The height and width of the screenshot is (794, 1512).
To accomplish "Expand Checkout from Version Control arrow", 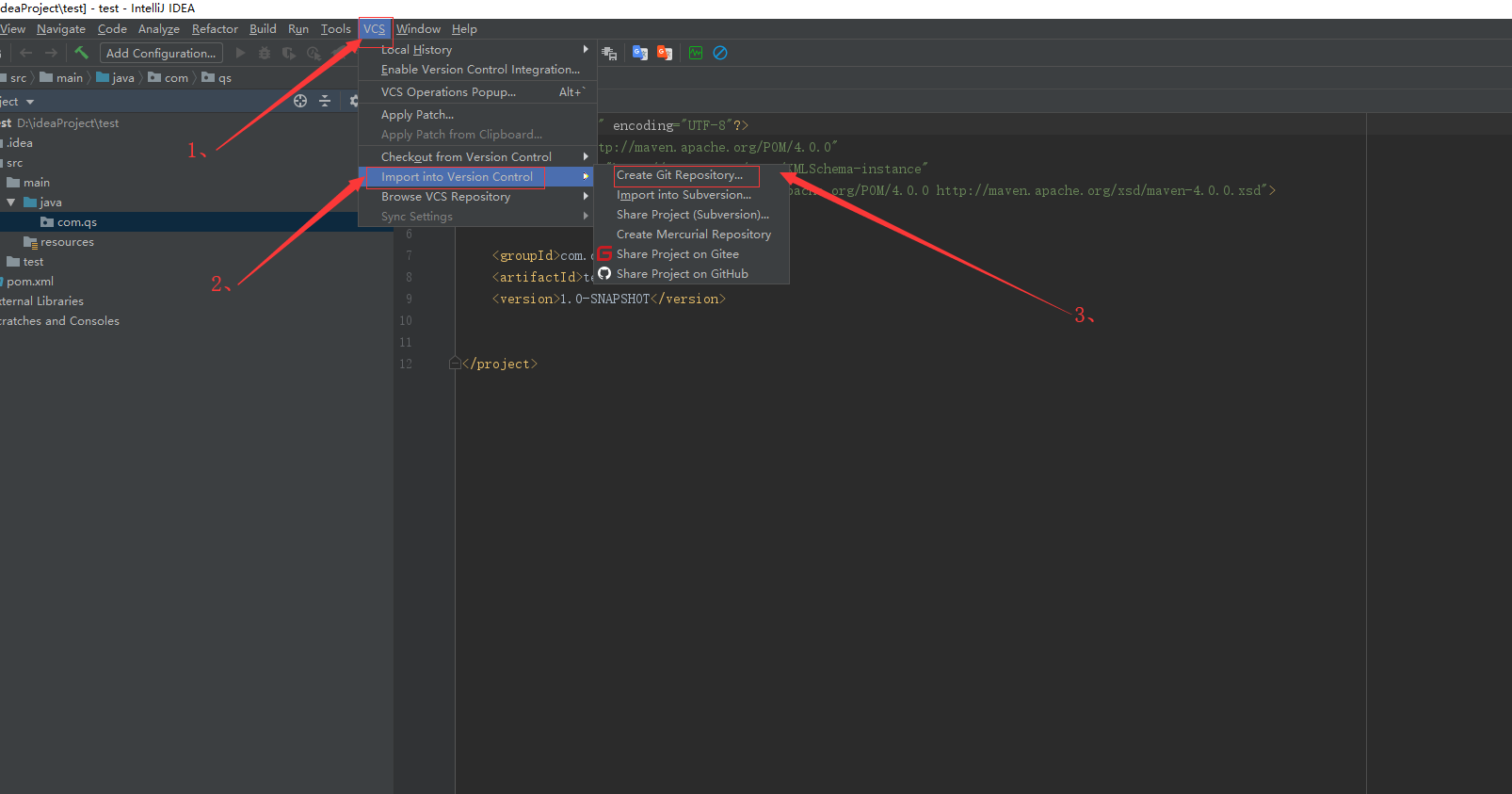I will point(586,156).
